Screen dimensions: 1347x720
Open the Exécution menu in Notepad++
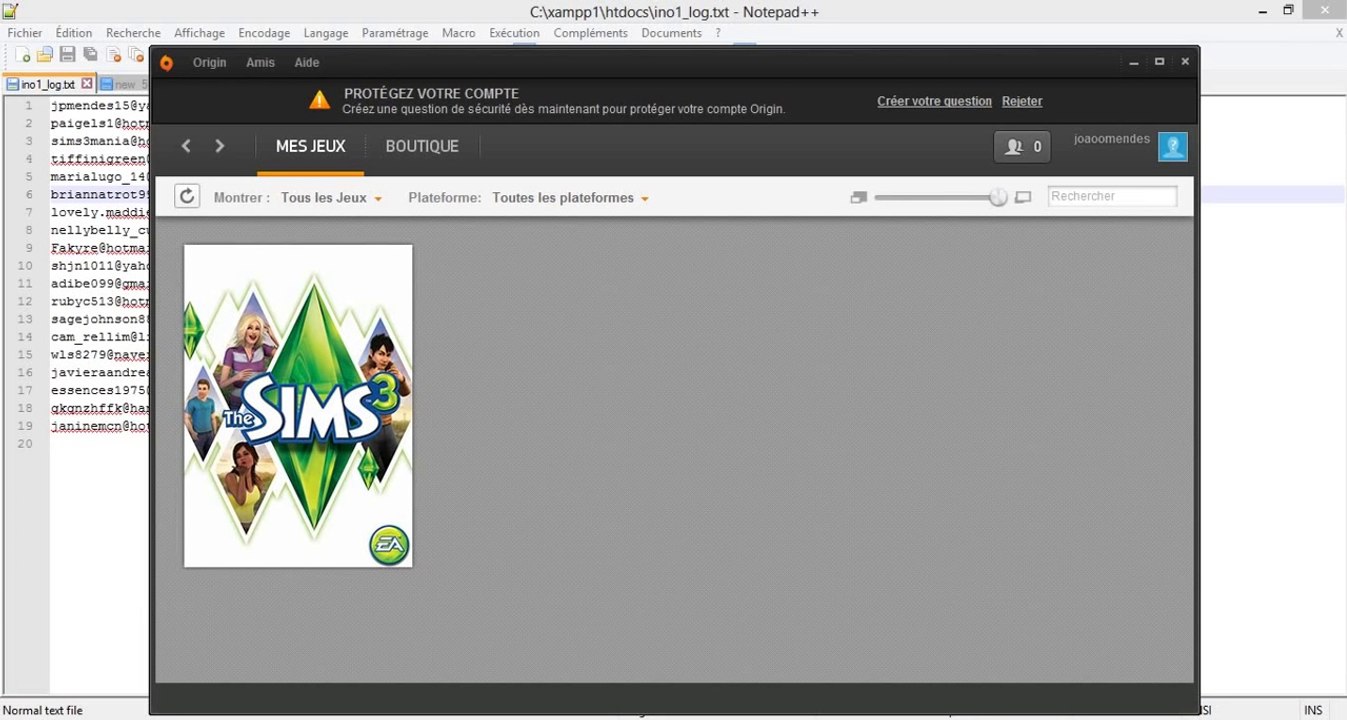[514, 33]
